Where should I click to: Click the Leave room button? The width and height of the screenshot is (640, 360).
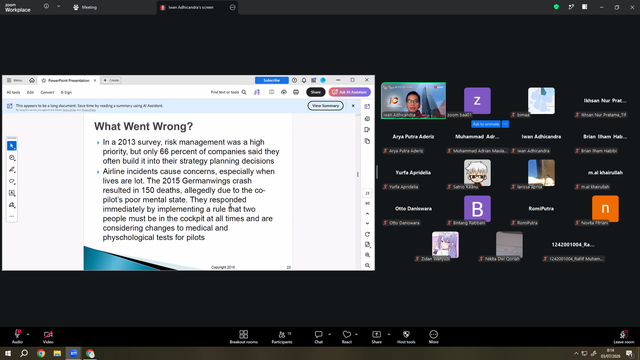point(624,336)
